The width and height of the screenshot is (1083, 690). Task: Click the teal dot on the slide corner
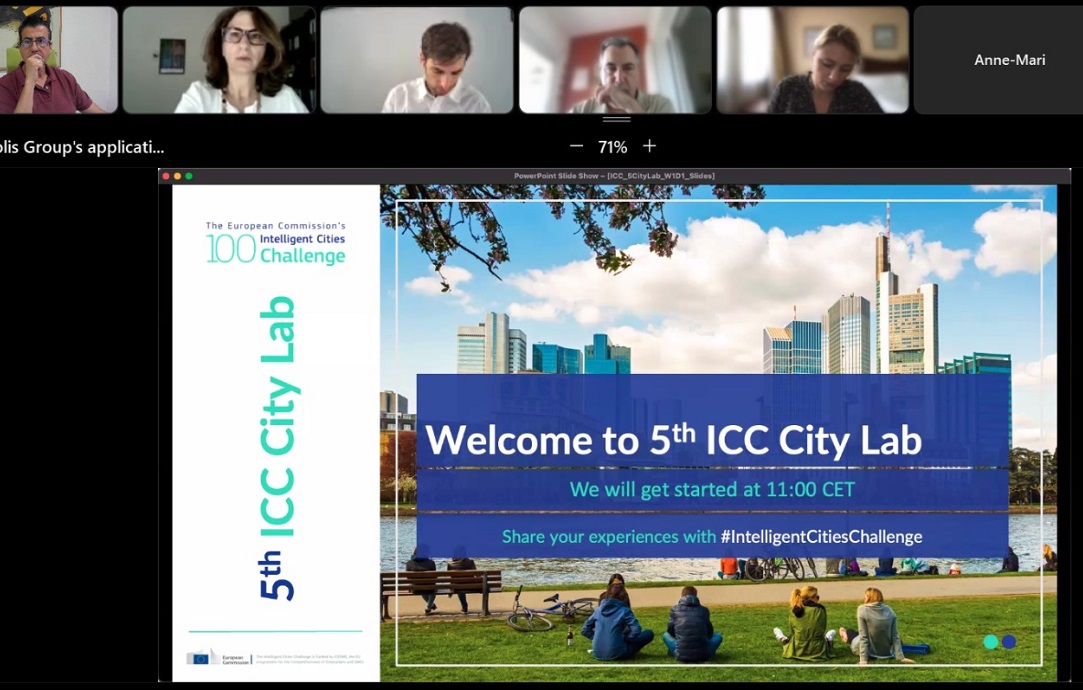point(991,642)
